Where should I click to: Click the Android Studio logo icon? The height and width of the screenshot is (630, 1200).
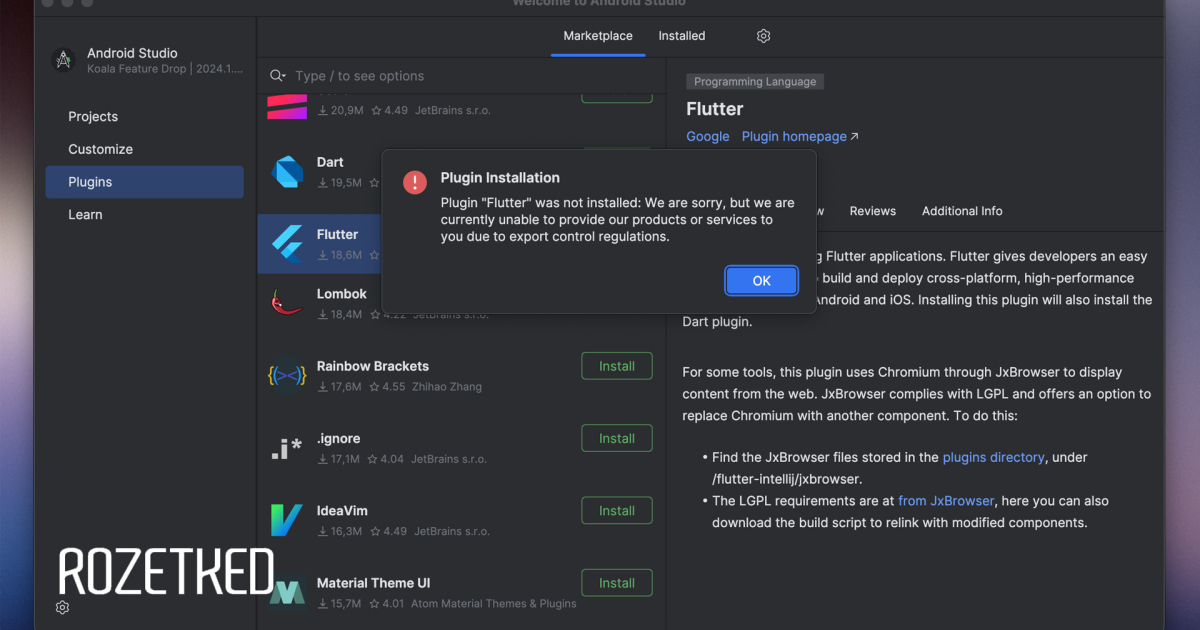(x=64, y=60)
